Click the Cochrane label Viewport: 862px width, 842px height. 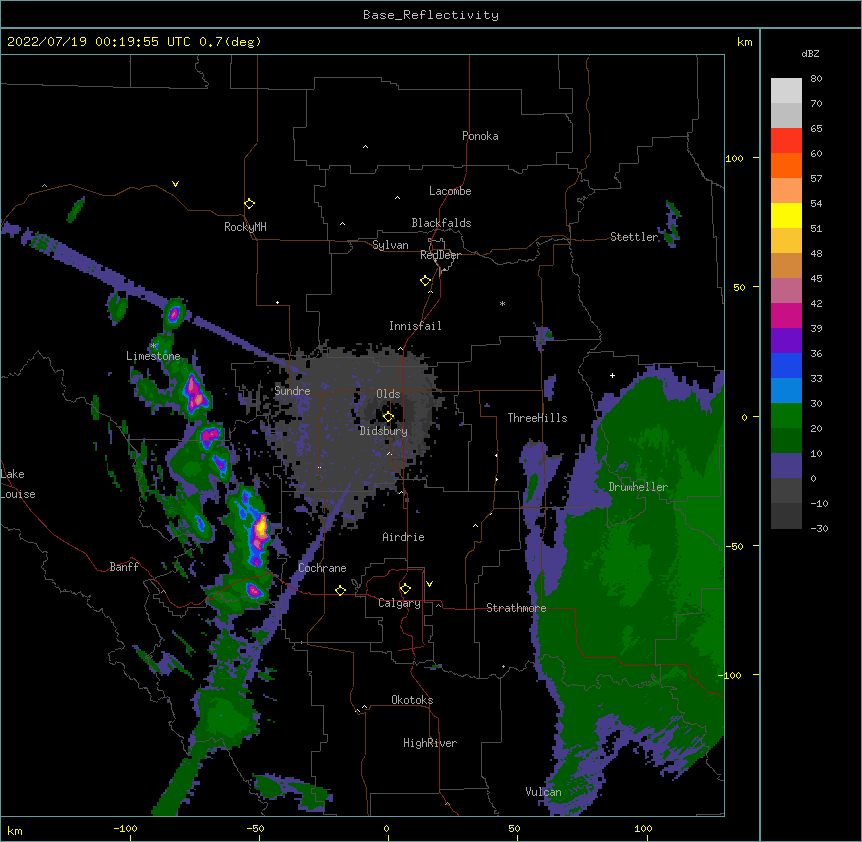click(x=322, y=568)
